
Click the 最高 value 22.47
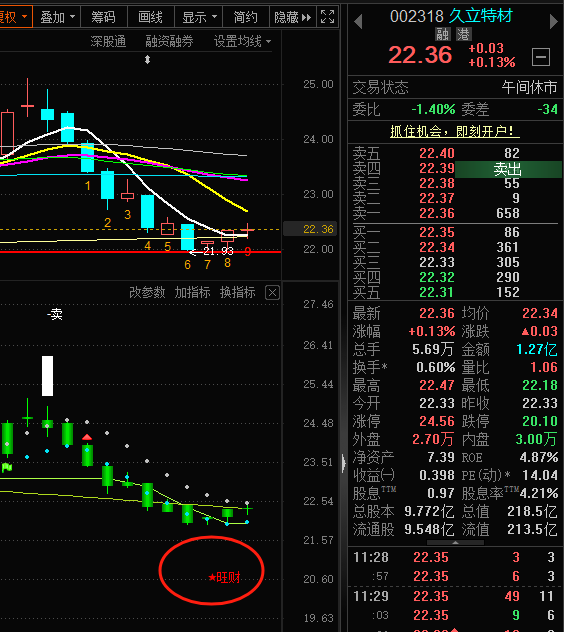coord(437,385)
